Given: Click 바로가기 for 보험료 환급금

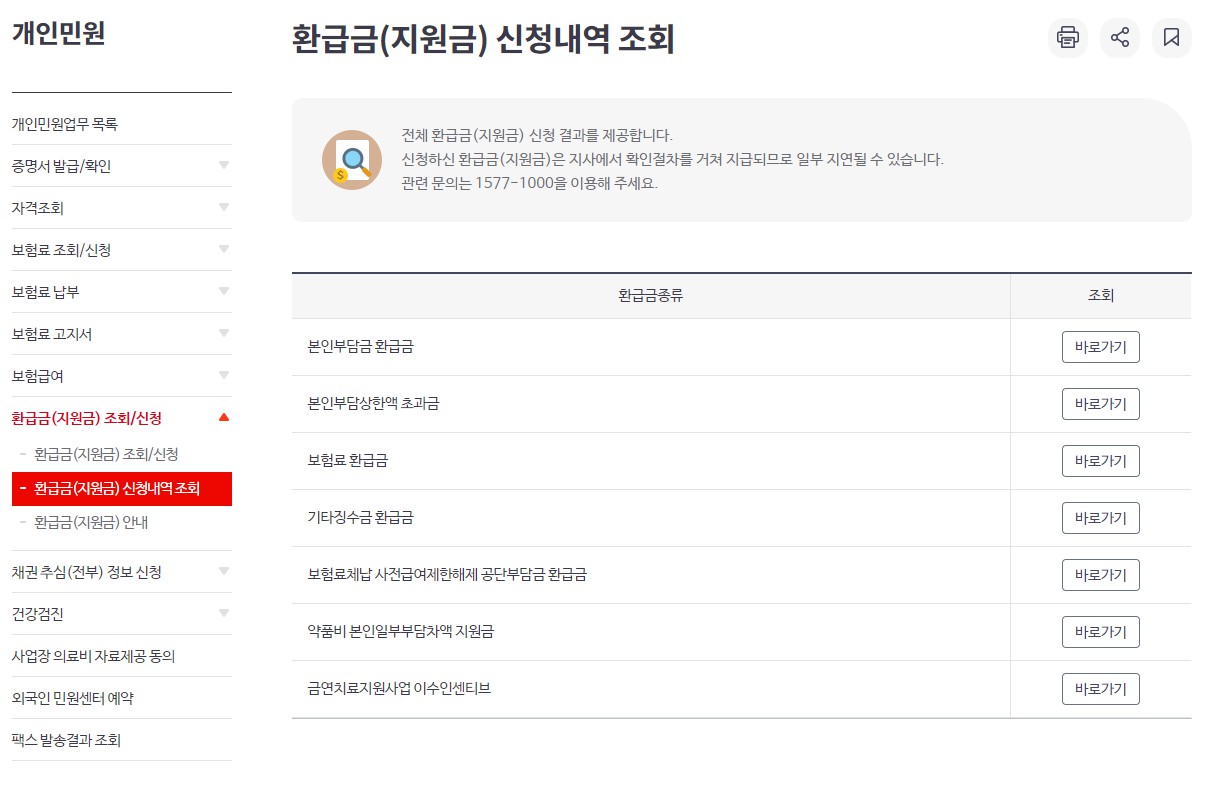Looking at the screenshot, I should click(1101, 461).
